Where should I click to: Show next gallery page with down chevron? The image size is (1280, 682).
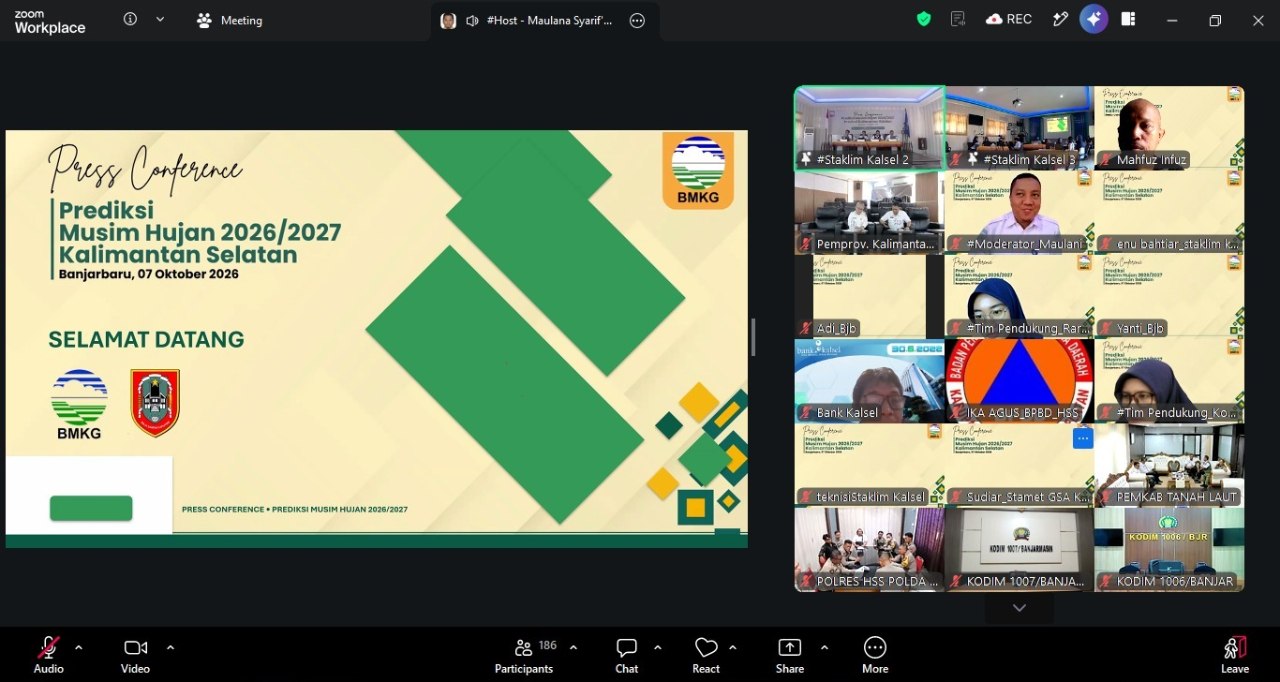pyautogui.click(x=1019, y=608)
